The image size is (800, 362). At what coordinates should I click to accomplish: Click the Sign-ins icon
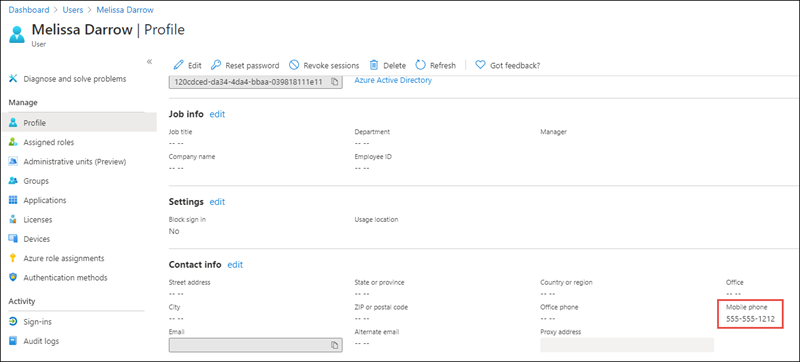(13, 322)
